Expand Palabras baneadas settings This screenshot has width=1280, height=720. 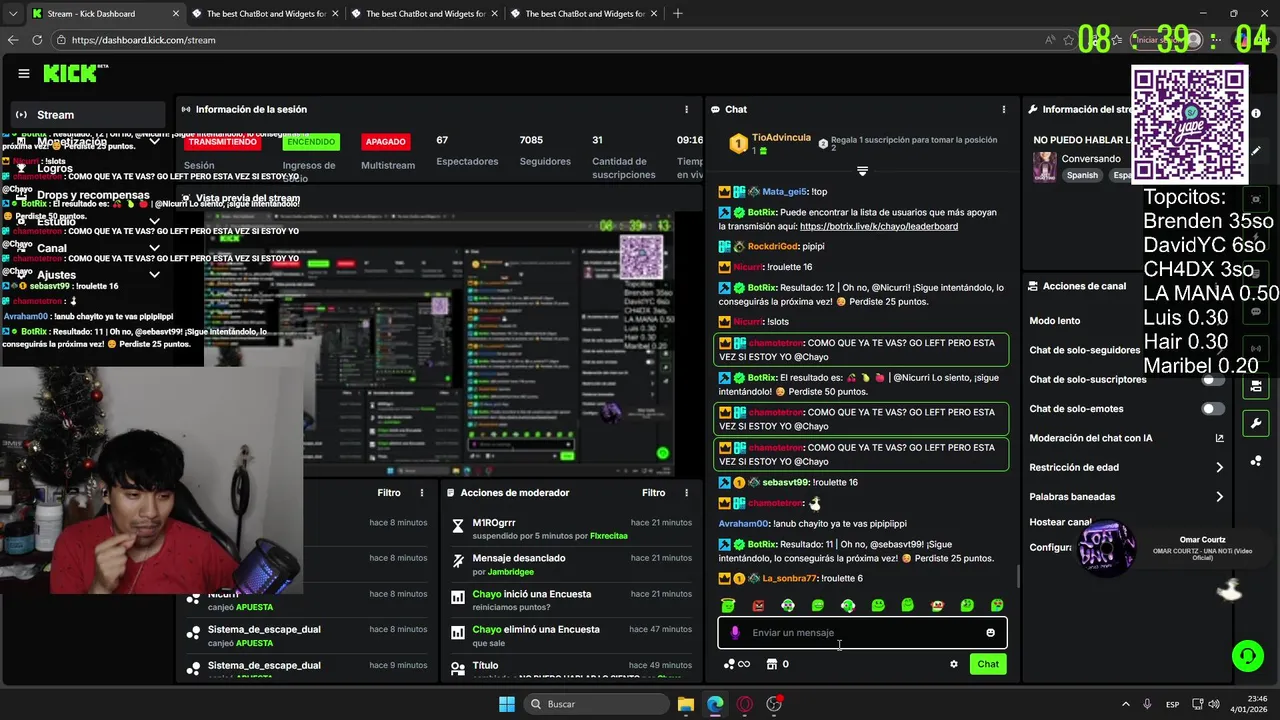coord(1219,497)
